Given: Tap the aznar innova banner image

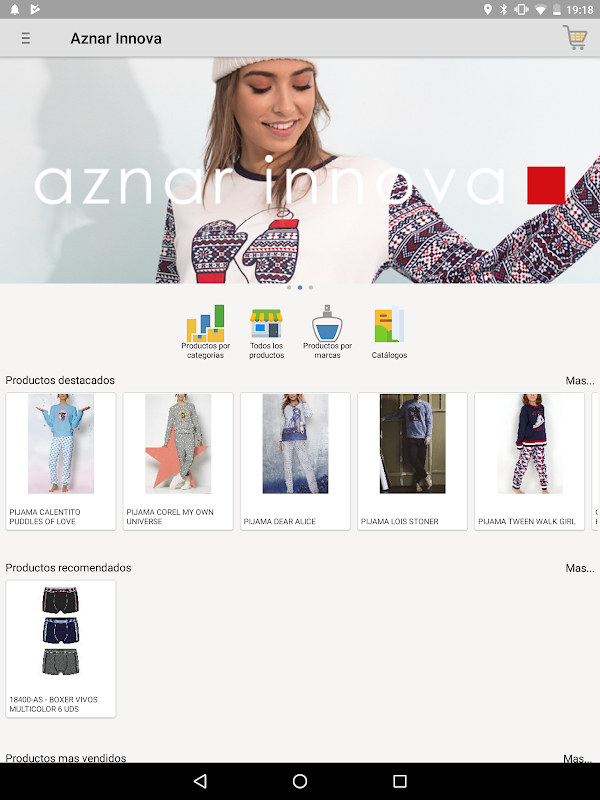Looking at the screenshot, I should click(x=300, y=170).
